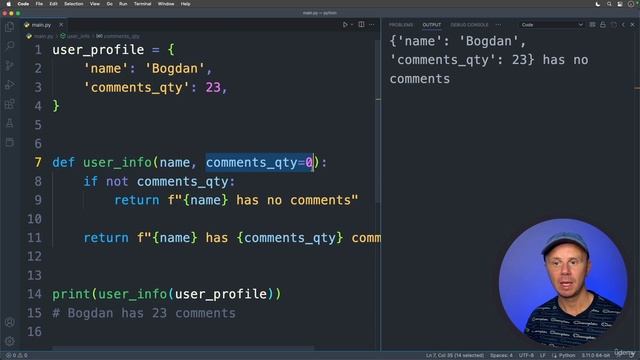The image size is (640, 360).
Task: Open macOS Control Center icon
Action: [x=620, y=4]
